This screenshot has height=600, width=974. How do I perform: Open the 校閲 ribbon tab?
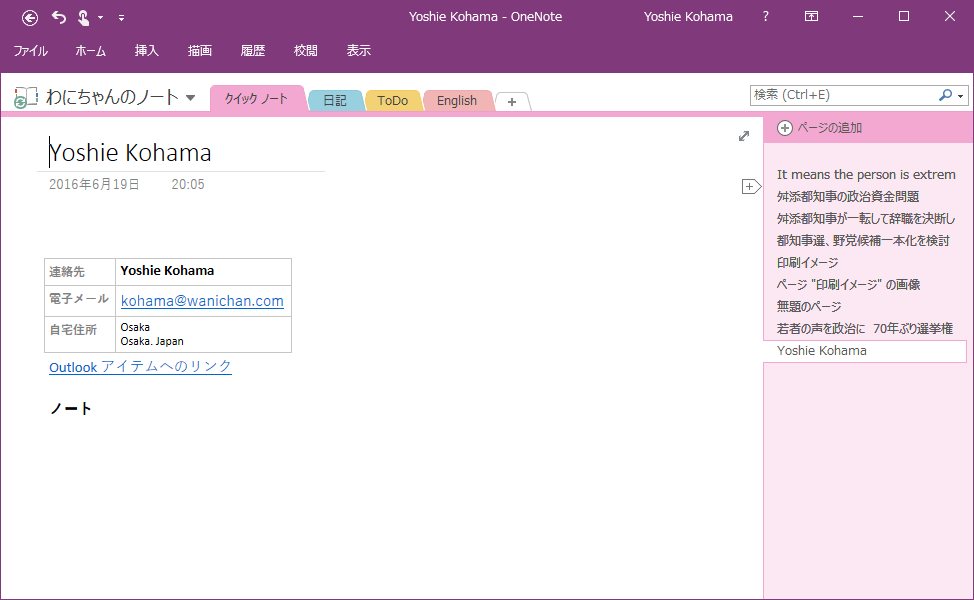[306, 51]
